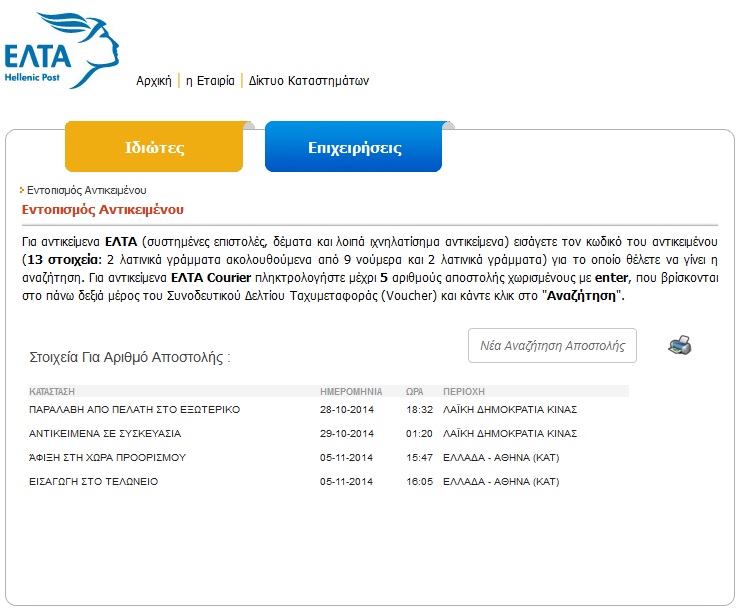Click the printer icon to print results
Screen dimensions: 738x608
click(680, 345)
